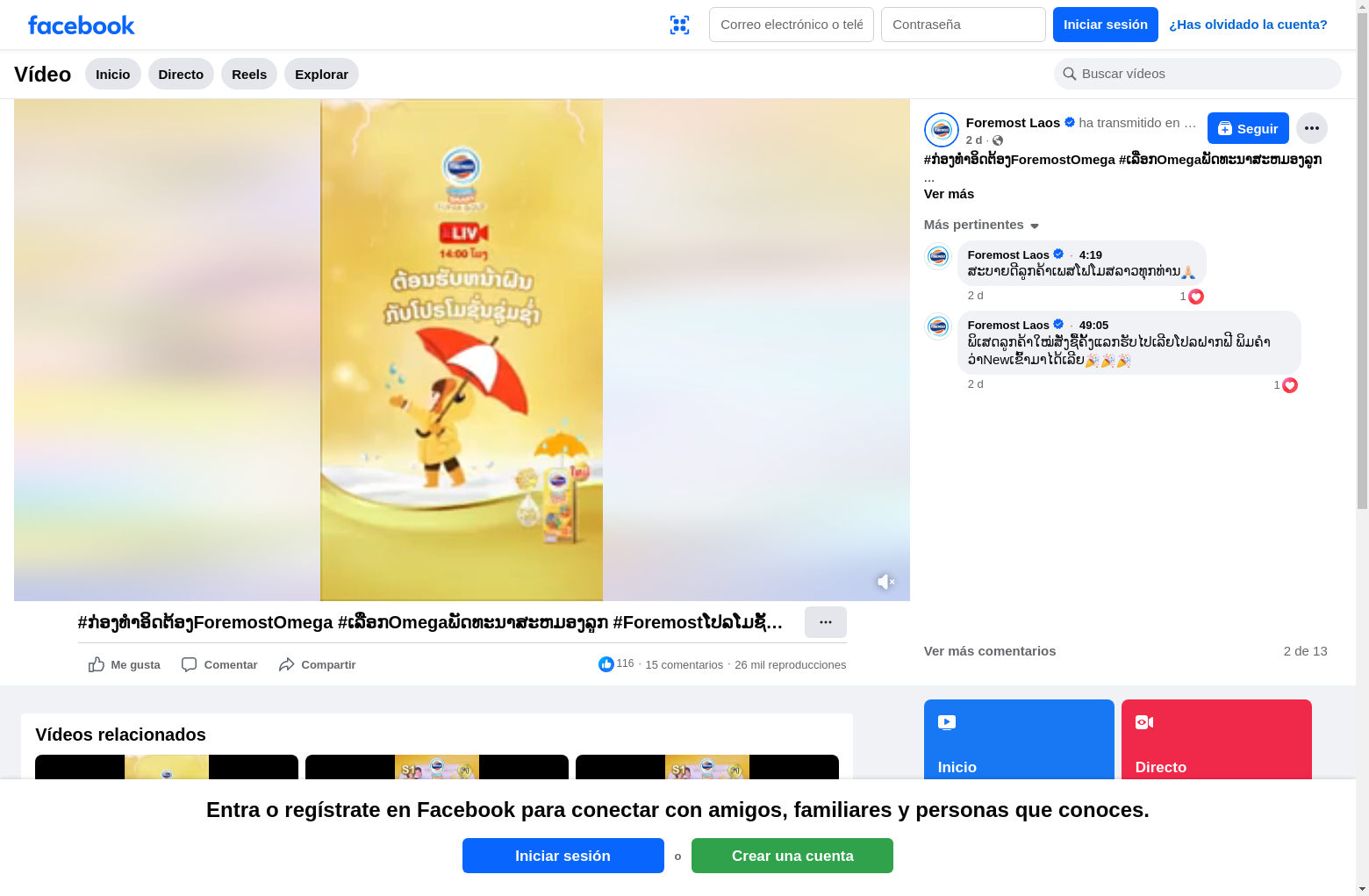Select the Directo tab
The image size is (1369, 896).
tap(181, 74)
